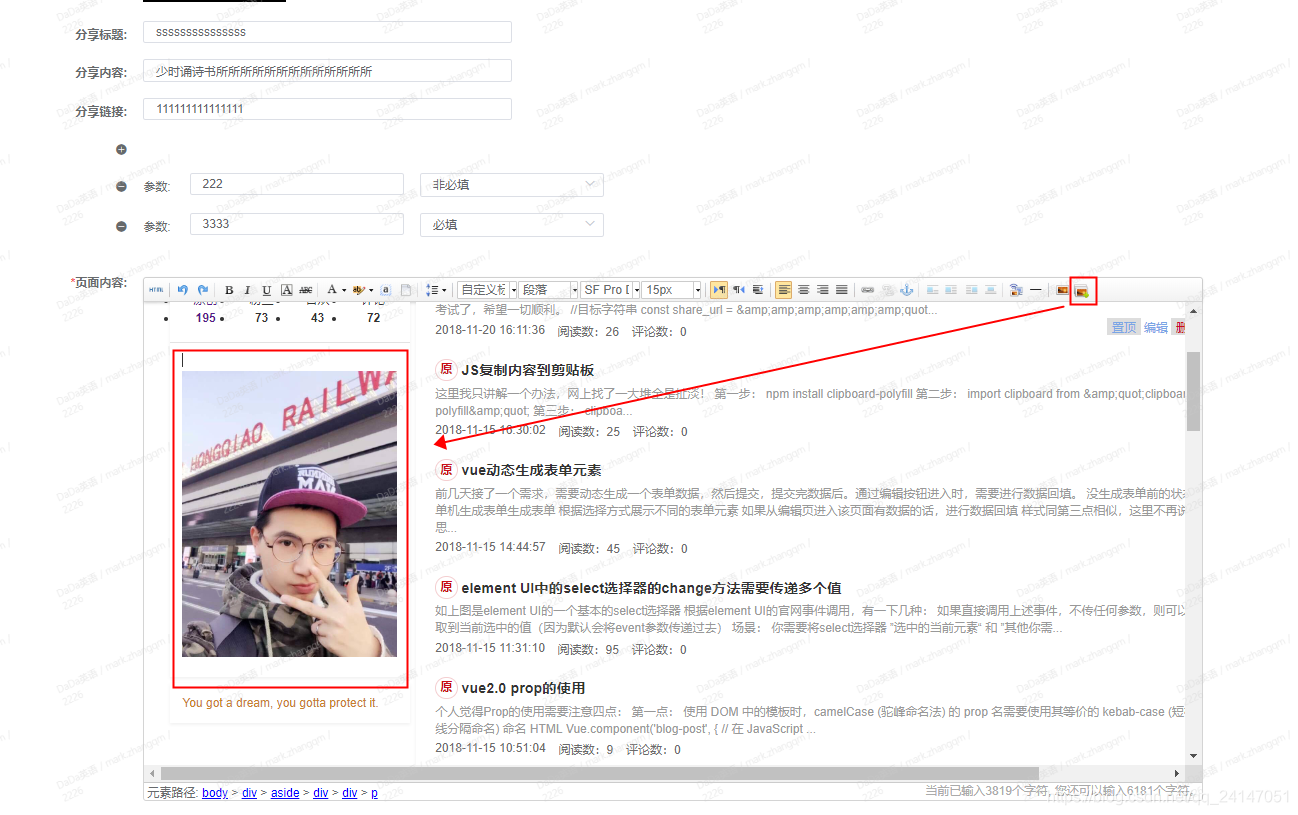Apply font color with the A button
1298x815 pixels.
[x=332, y=290]
